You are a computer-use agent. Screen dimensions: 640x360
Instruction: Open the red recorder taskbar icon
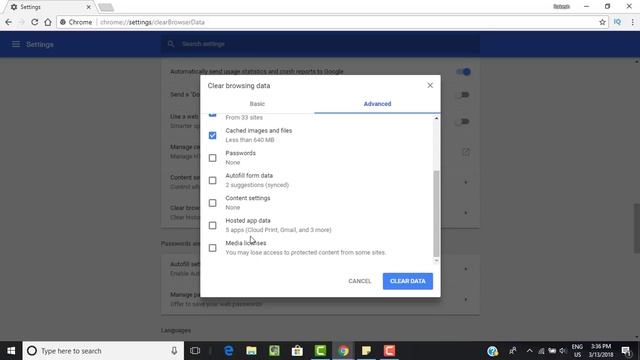[389, 351]
